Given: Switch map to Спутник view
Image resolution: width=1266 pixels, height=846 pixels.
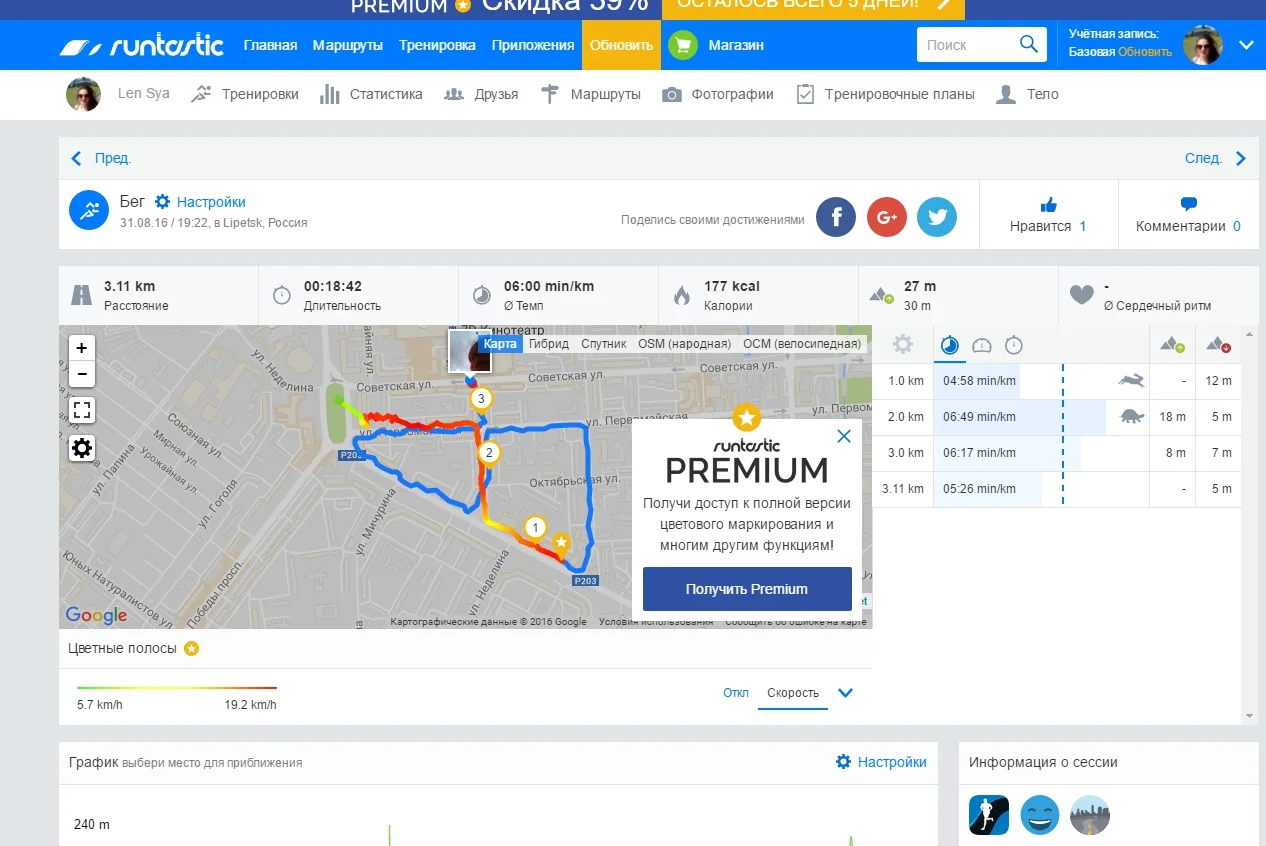Looking at the screenshot, I should pyautogui.click(x=604, y=343).
